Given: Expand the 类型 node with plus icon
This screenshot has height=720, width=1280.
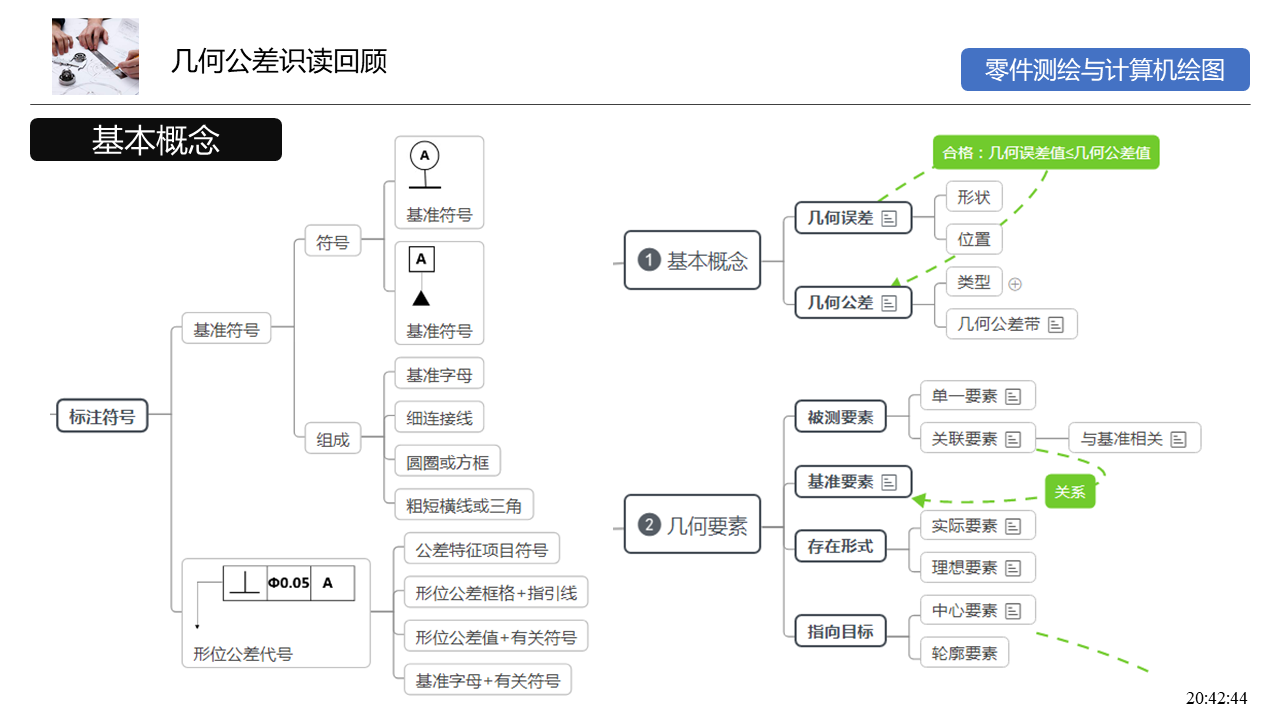Looking at the screenshot, I should coord(1015,284).
